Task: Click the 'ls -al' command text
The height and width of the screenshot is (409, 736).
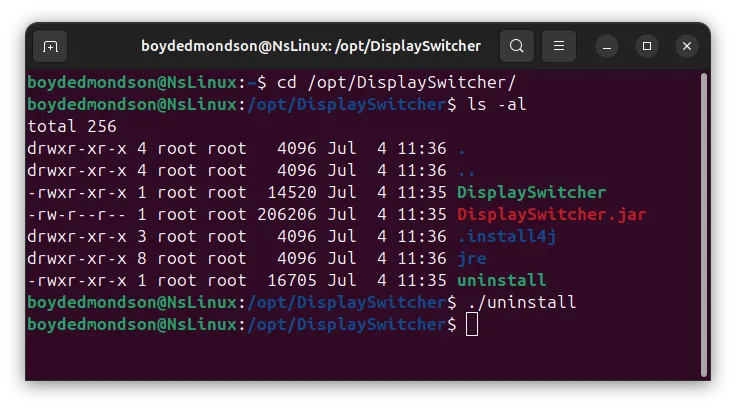Action: pyautogui.click(x=497, y=104)
